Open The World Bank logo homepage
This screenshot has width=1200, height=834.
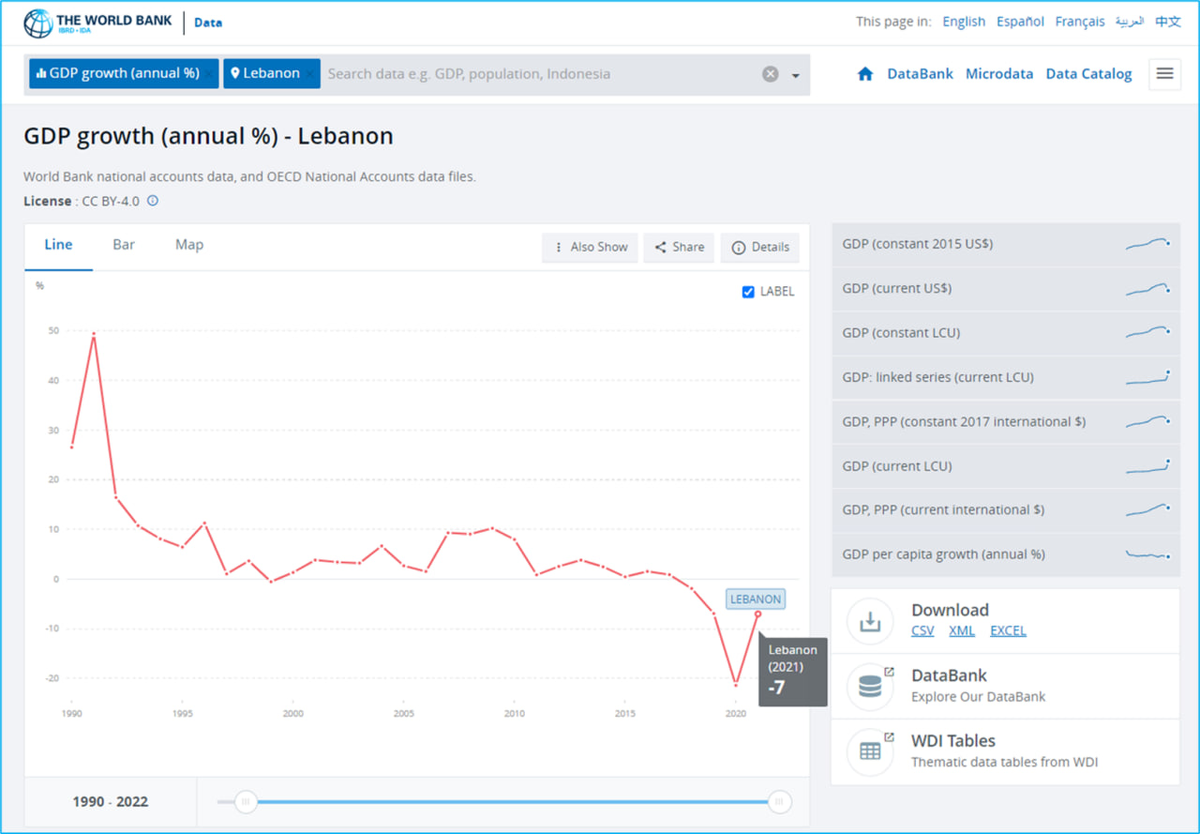tap(97, 22)
